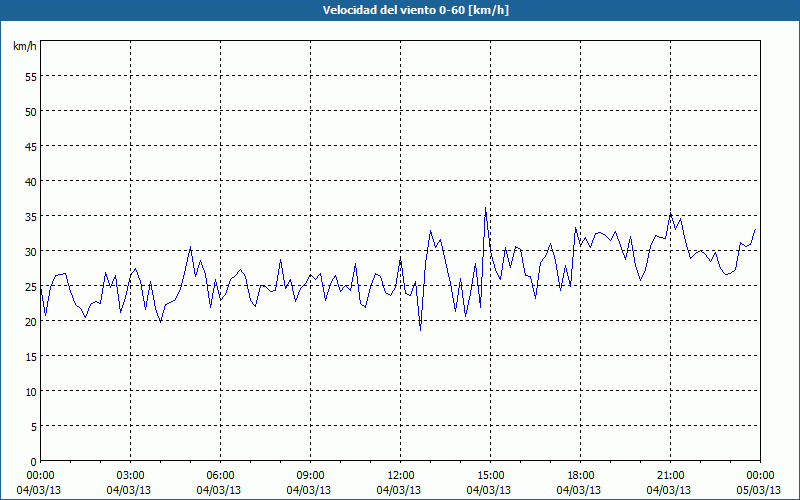Click the 15:00 time label
This screenshot has height=500, width=800.
(x=491, y=476)
